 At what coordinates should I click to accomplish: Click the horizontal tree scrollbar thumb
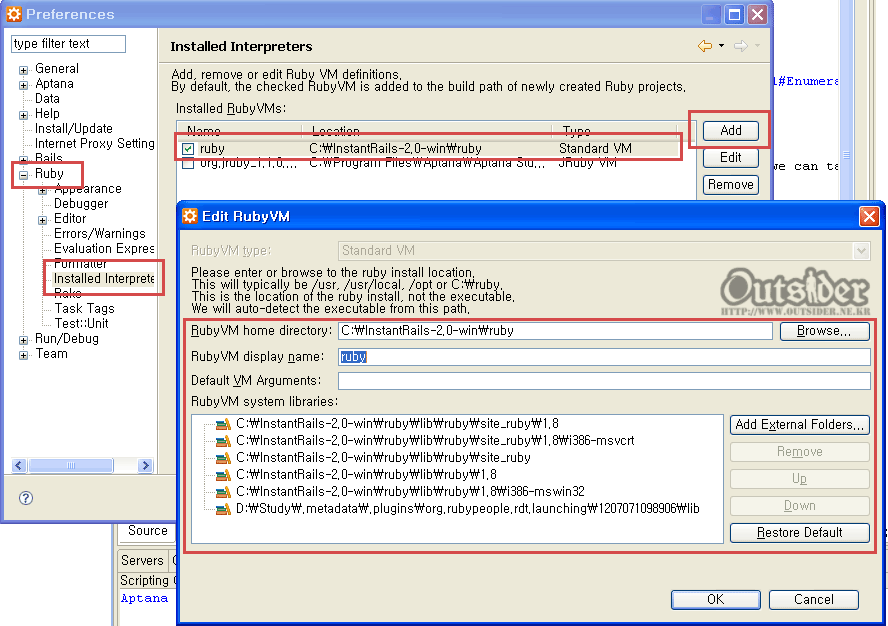(71, 465)
